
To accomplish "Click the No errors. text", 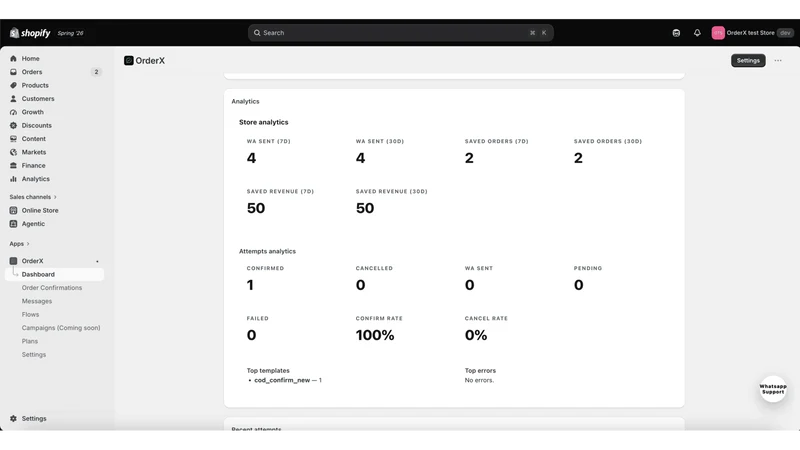I will click(479, 380).
